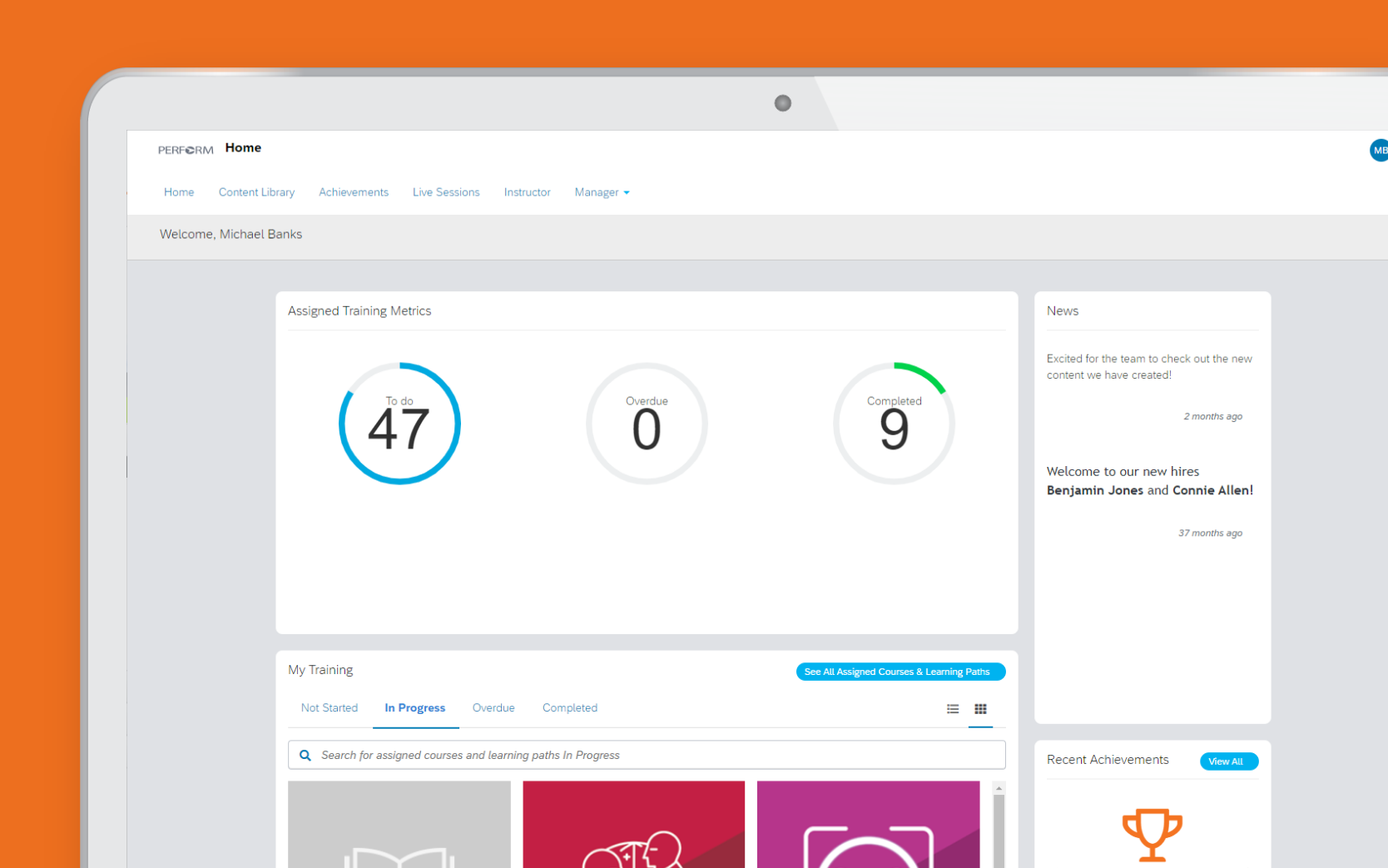Go to Achievements in navigation
Image resolution: width=1388 pixels, height=868 pixels.
(354, 192)
